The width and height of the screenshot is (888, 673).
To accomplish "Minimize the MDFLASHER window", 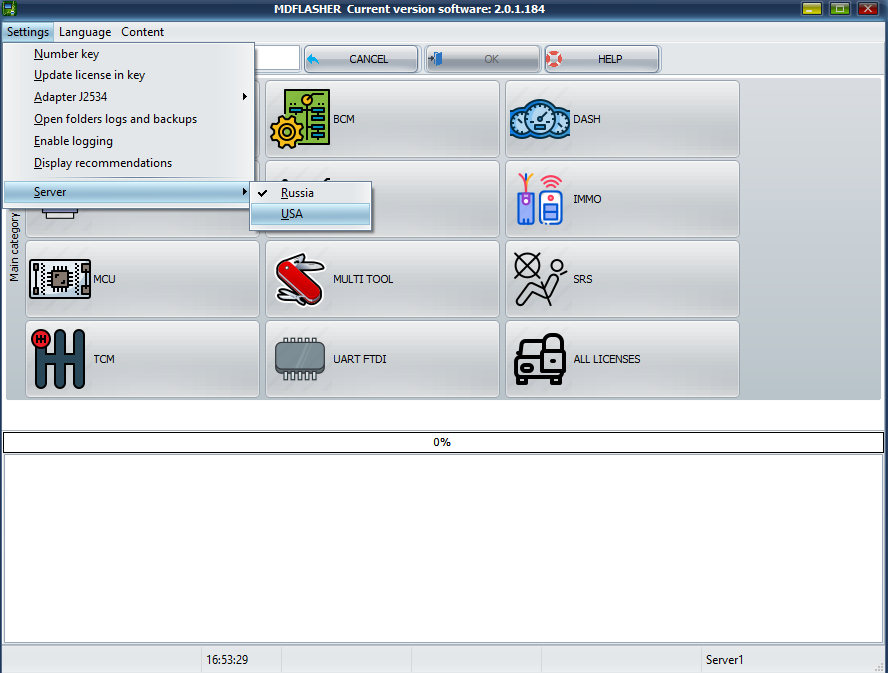I will point(812,8).
